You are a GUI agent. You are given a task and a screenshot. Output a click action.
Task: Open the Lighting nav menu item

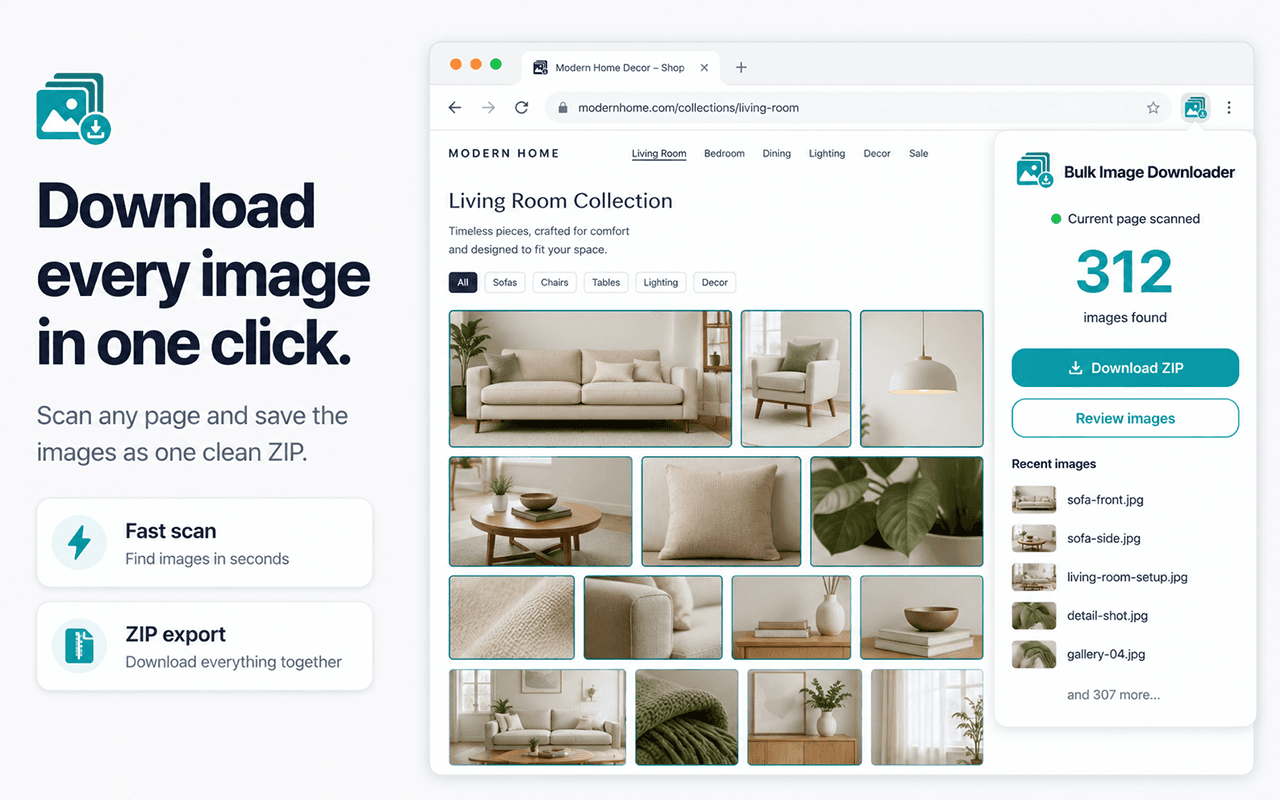(827, 154)
